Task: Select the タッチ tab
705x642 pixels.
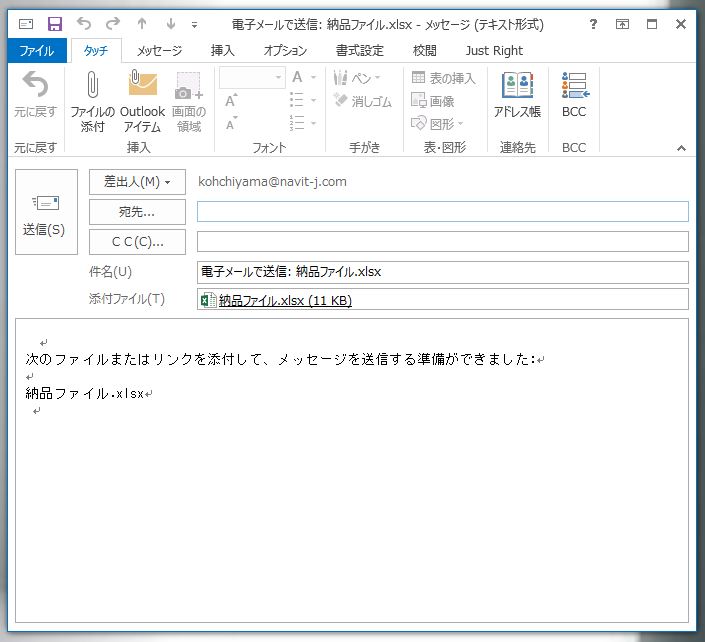Action: (x=96, y=50)
